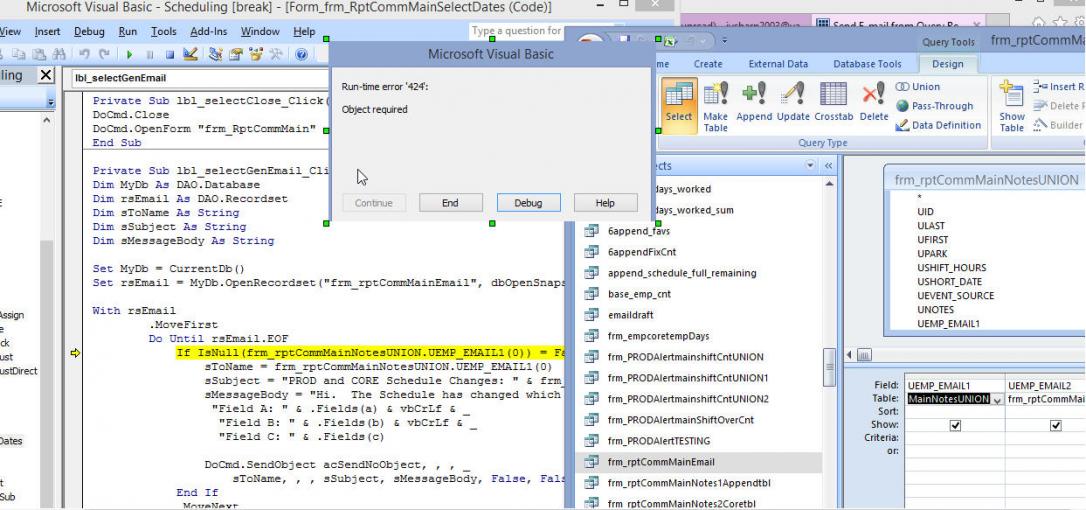Click the 'Type a question for help' box
The height and width of the screenshot is (510, 1086).
(517, 31)
